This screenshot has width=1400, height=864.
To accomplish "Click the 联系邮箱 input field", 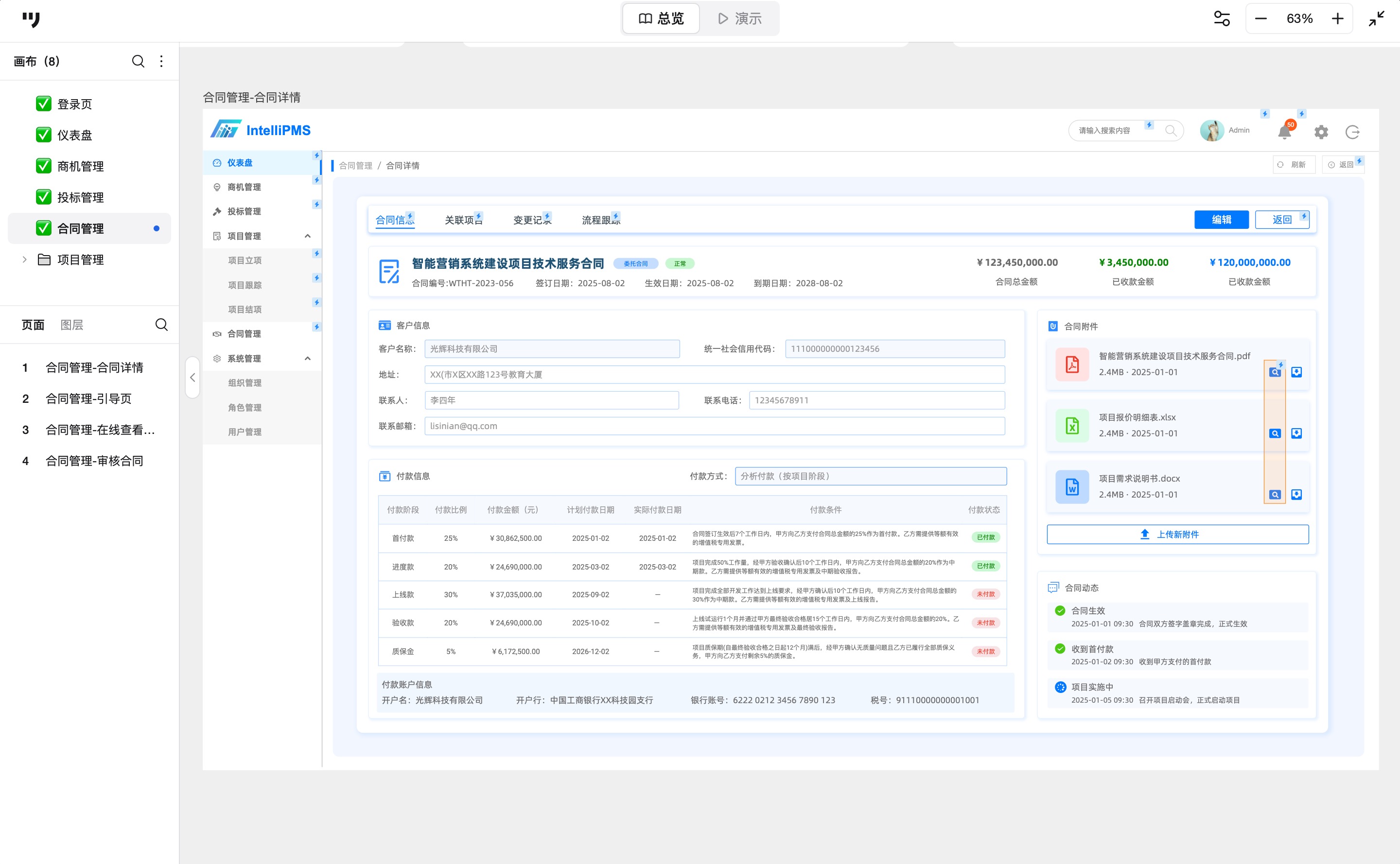I will pyautogui.click(x=714, y=426).
